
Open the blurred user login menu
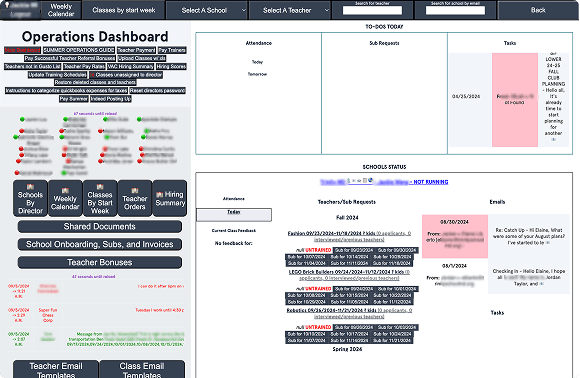(21, 10)
